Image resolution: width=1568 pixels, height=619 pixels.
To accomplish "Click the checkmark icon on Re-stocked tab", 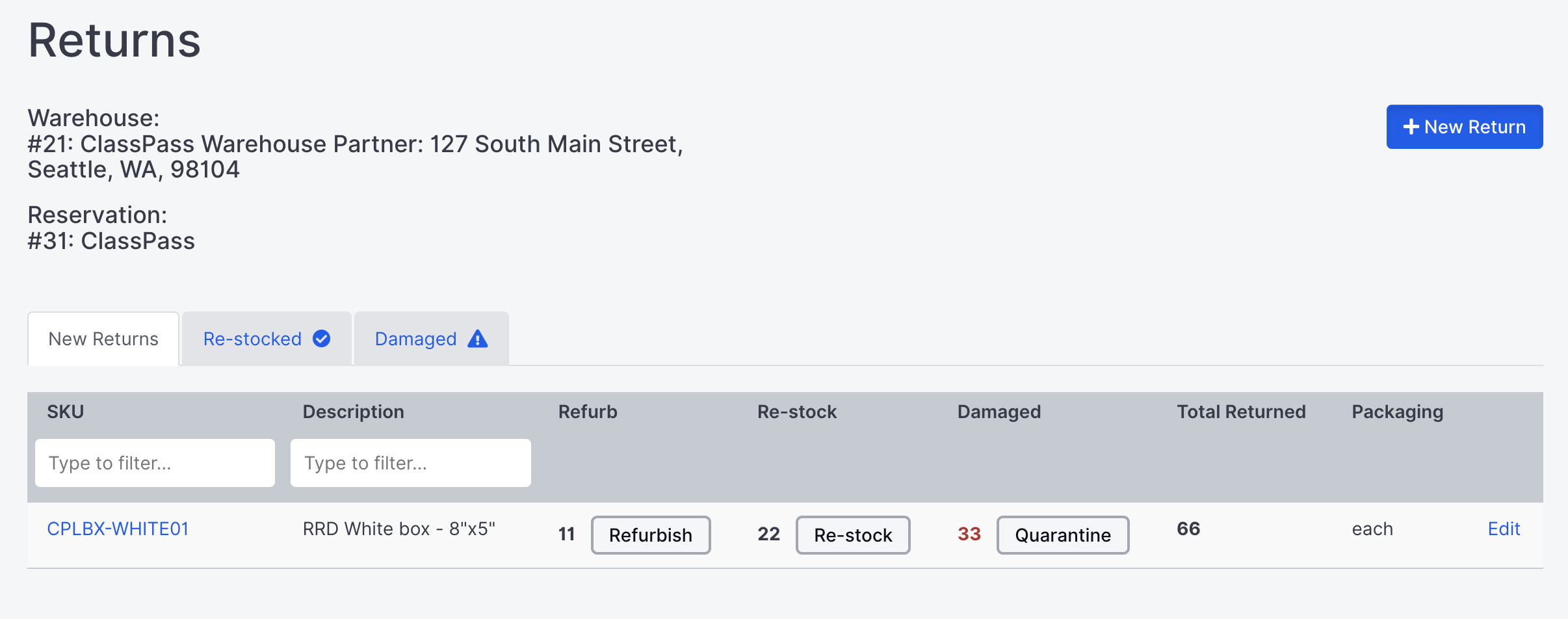I will 322,339.
